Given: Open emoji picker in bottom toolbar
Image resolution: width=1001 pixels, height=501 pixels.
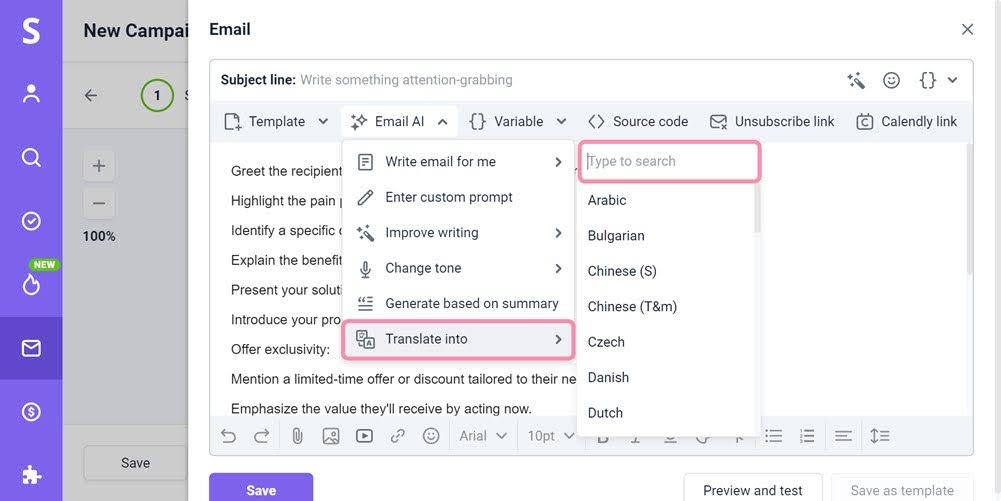Looking at the screenshot, I should click(x=431, y=436).
